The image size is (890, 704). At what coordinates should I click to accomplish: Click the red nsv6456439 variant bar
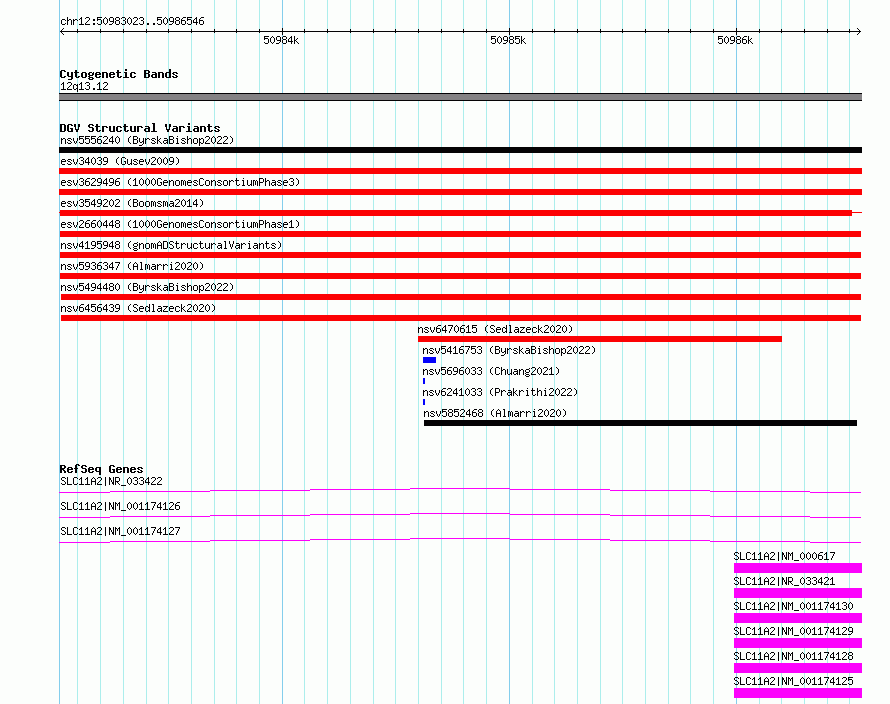click(461, 318)
